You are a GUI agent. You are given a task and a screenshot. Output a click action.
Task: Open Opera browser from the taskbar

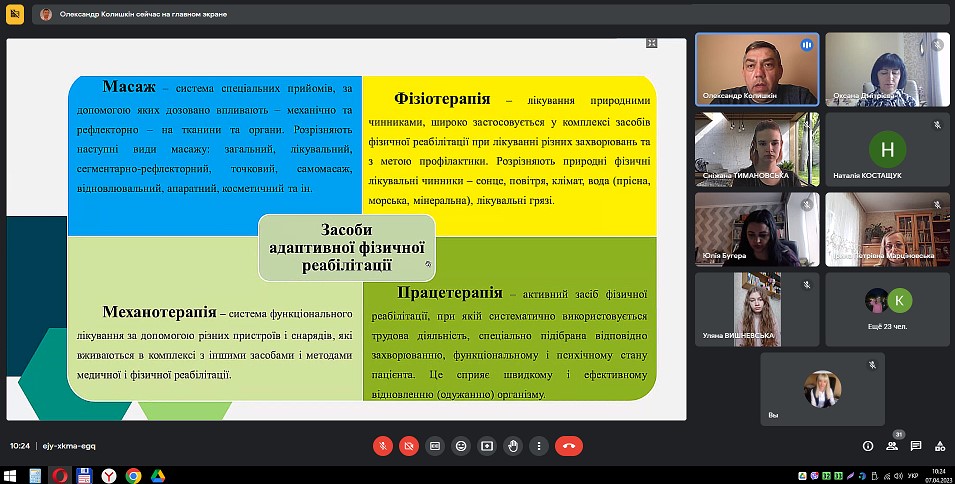(60, 476)
